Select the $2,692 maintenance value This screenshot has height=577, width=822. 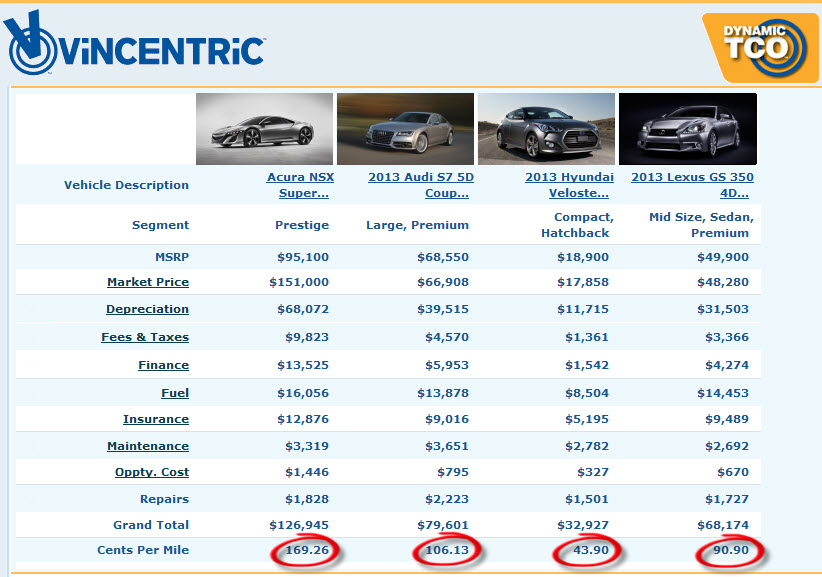[727, 446]
